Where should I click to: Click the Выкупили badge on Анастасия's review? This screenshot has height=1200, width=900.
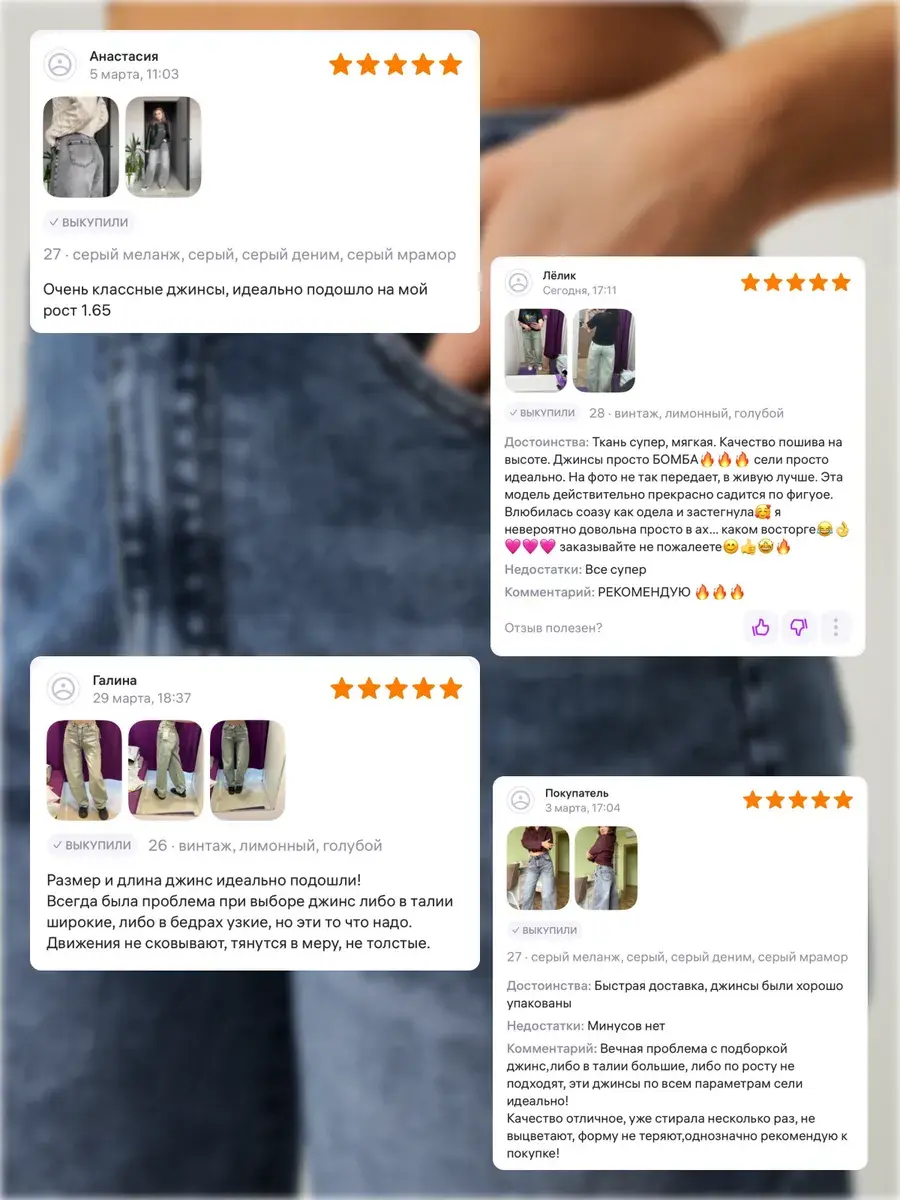click(90, 222)
